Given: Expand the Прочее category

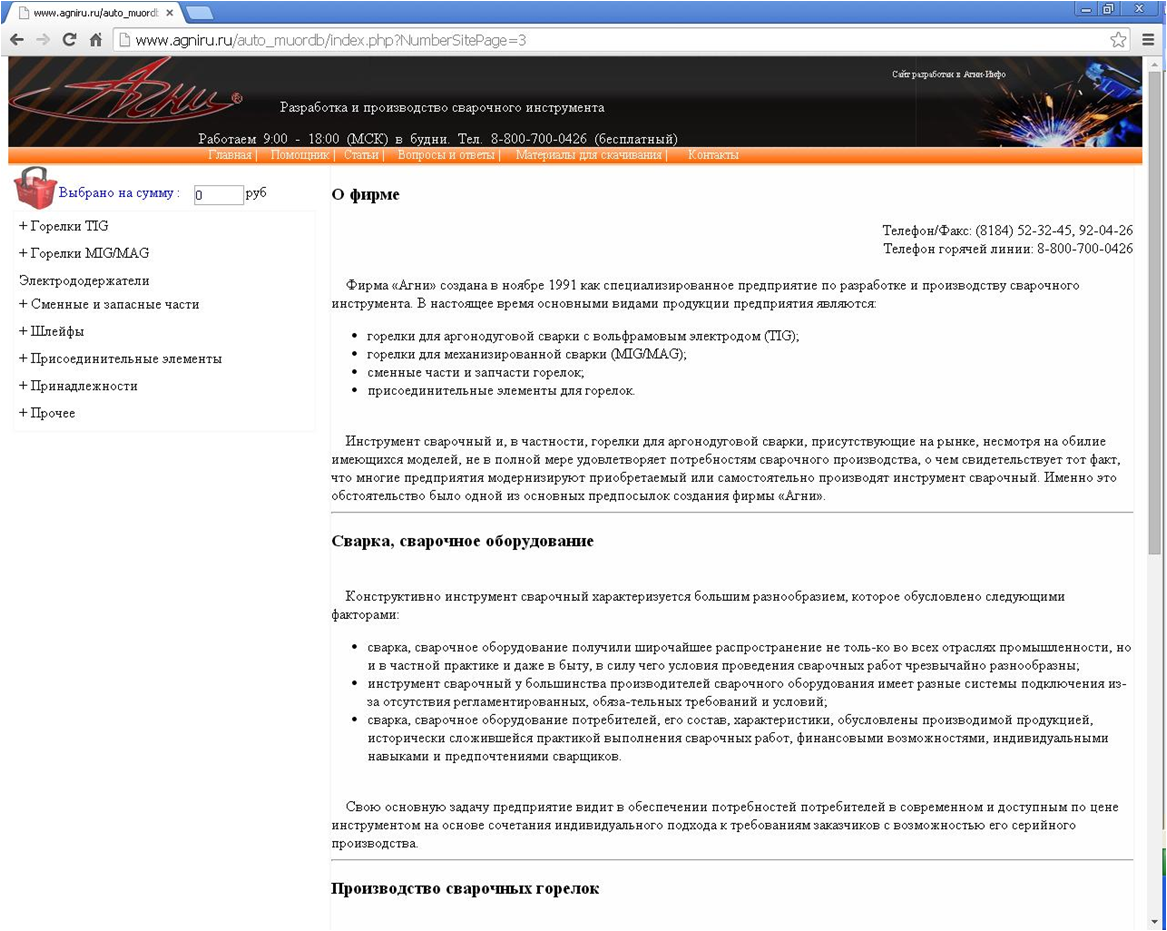Looking at the screenshot, I should coord(47,413).
